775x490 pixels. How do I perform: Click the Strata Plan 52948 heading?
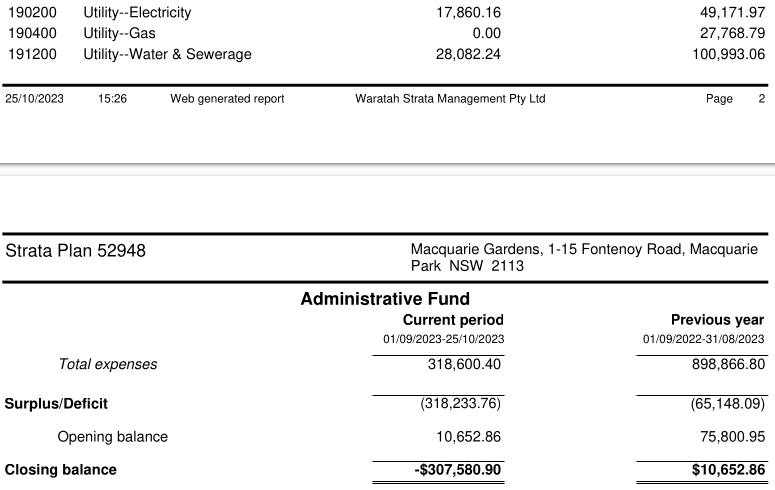[76, 251]
